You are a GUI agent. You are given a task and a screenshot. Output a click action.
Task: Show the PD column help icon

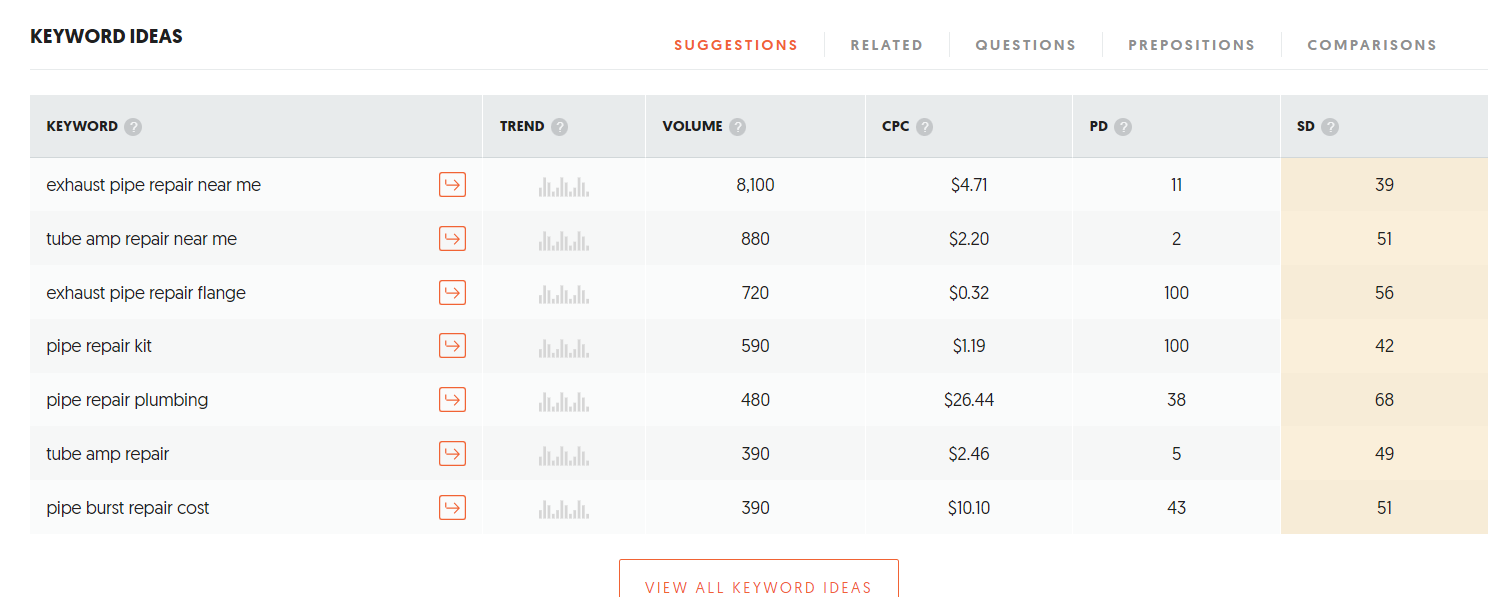point(1123,127)
